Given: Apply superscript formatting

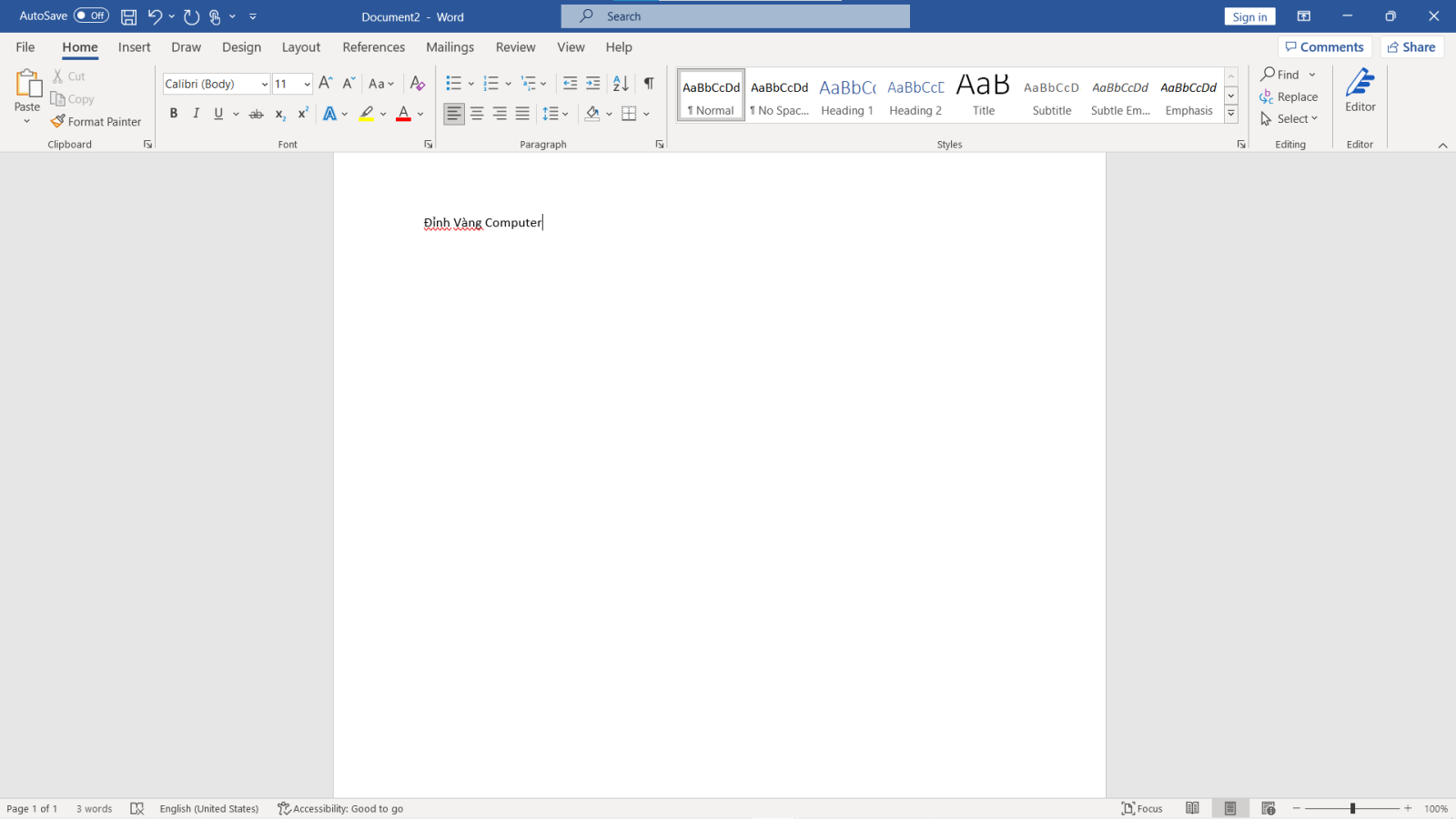Looking at the screenshot, I should (x=303, y=114).
